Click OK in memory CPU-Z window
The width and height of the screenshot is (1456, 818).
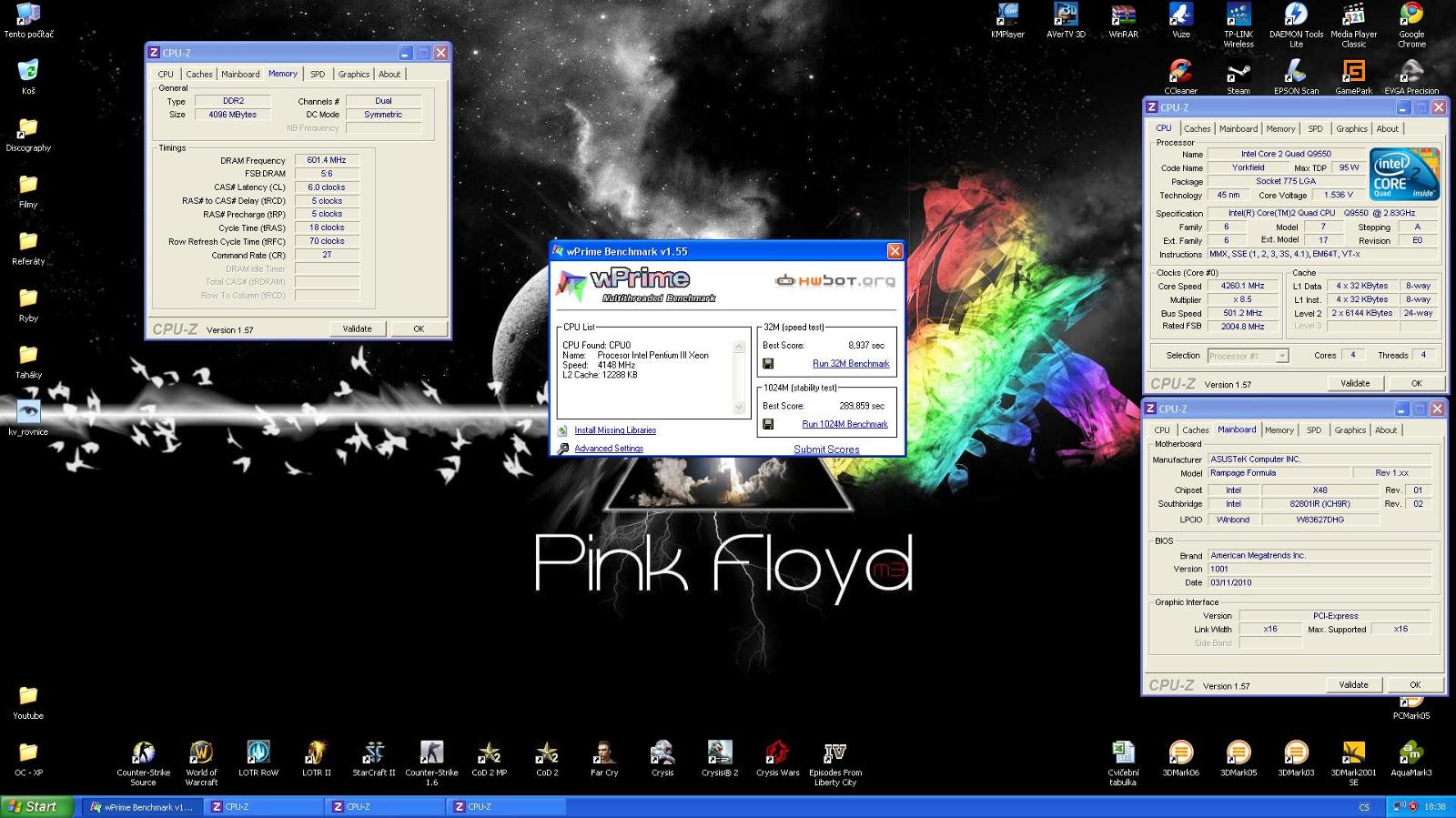(x=419, y=328)
